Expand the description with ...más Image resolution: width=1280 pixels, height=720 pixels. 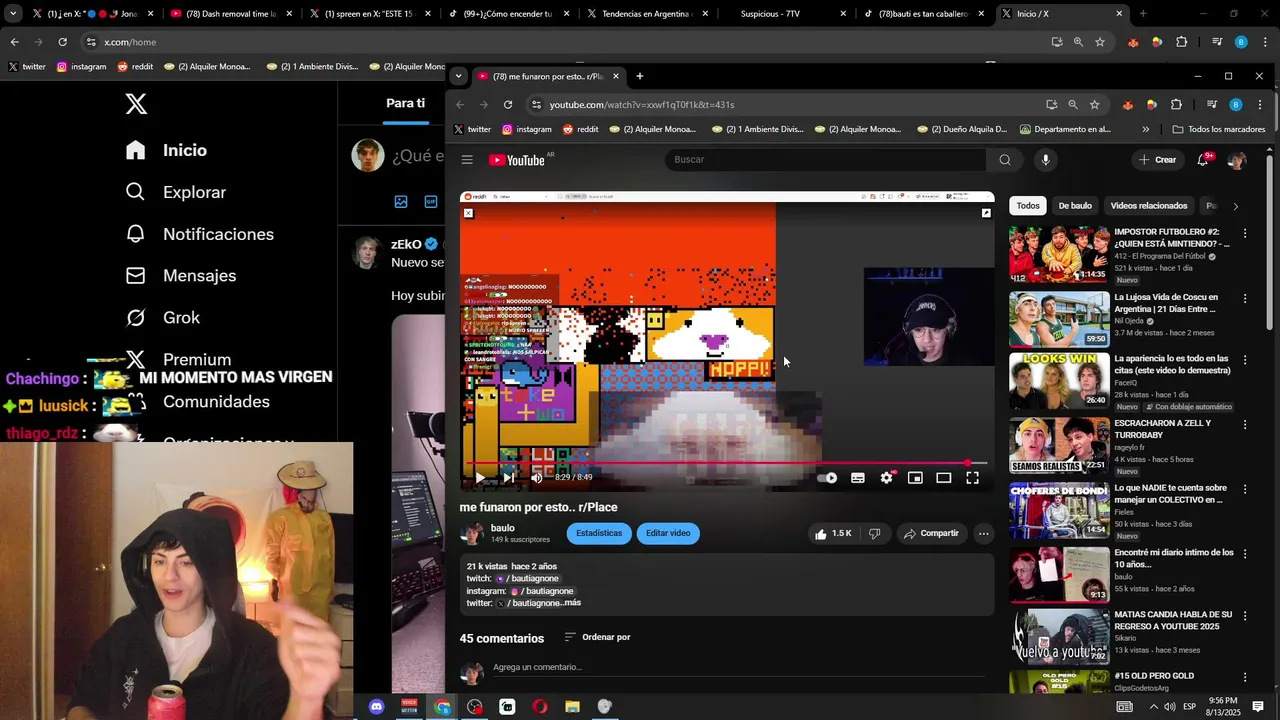click(x=571, y=603)
